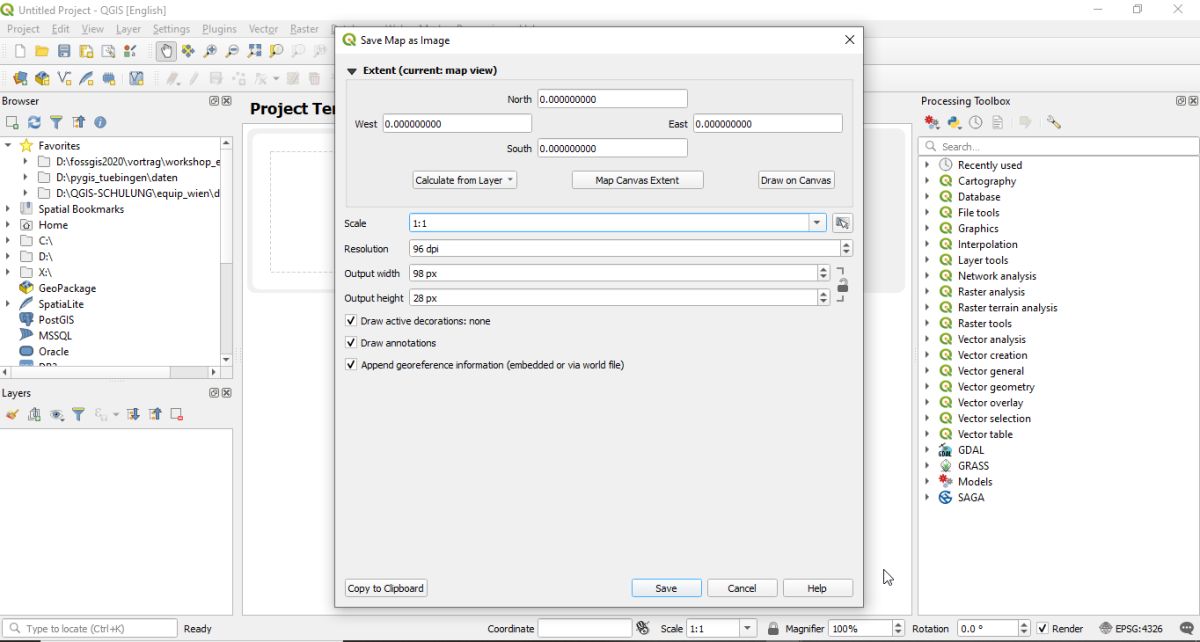Click Browser collapse all icon
This screenshot has height=642, width=1200.
(78, 122)
